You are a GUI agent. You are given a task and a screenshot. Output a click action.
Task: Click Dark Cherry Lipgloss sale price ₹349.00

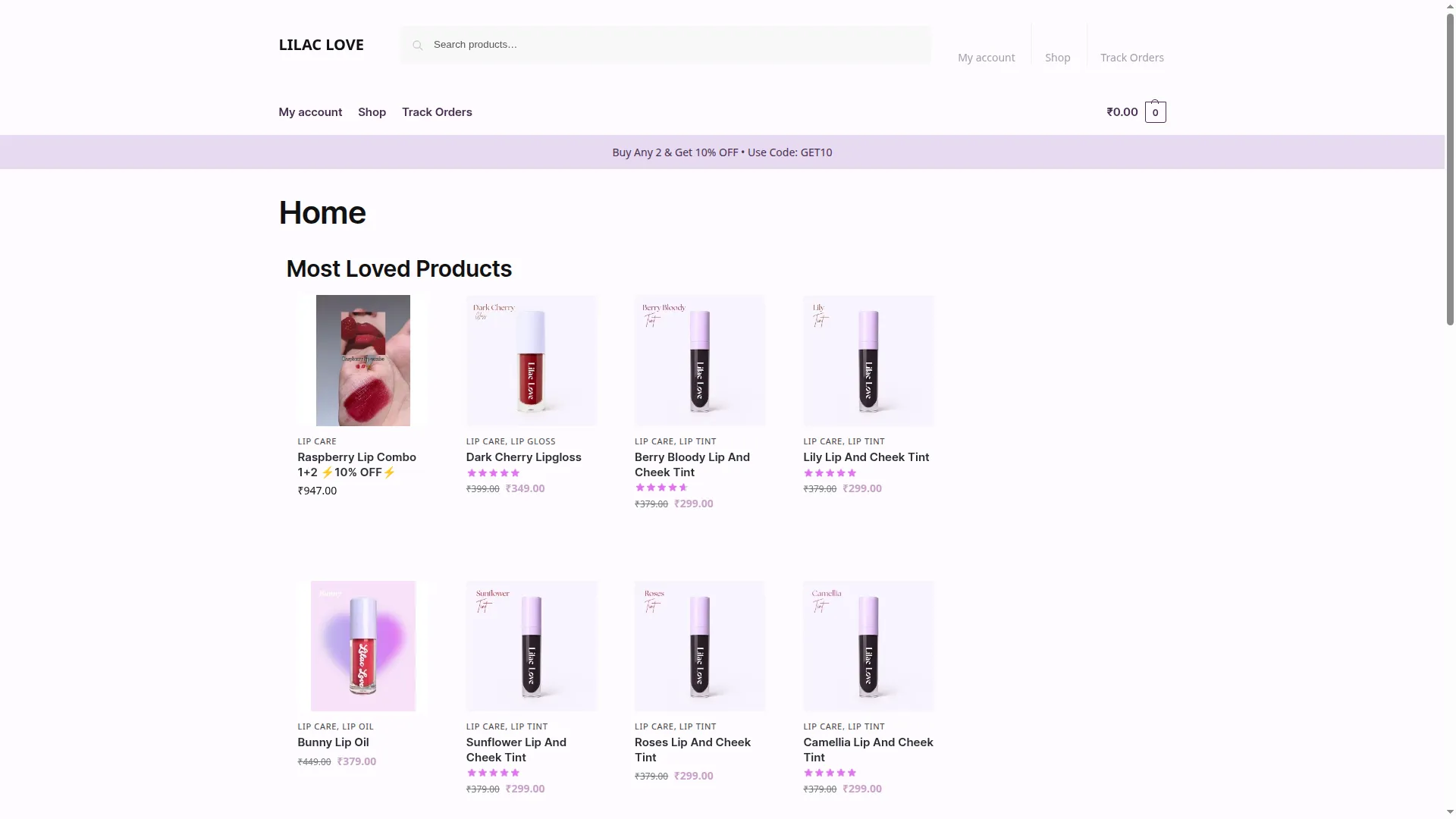[x=525, y=488]
